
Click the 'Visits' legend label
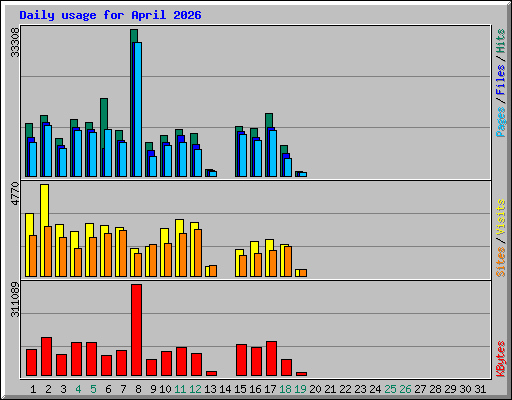point(501,217)
